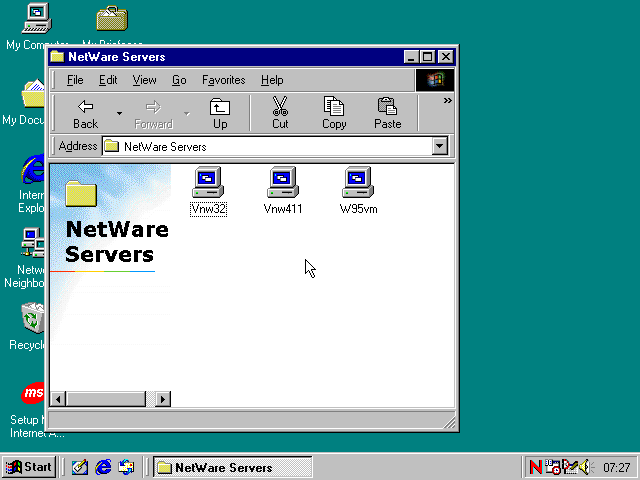The image size is (640, 480).
Task: Click the red Novell N tray icon
Action: 535,467
